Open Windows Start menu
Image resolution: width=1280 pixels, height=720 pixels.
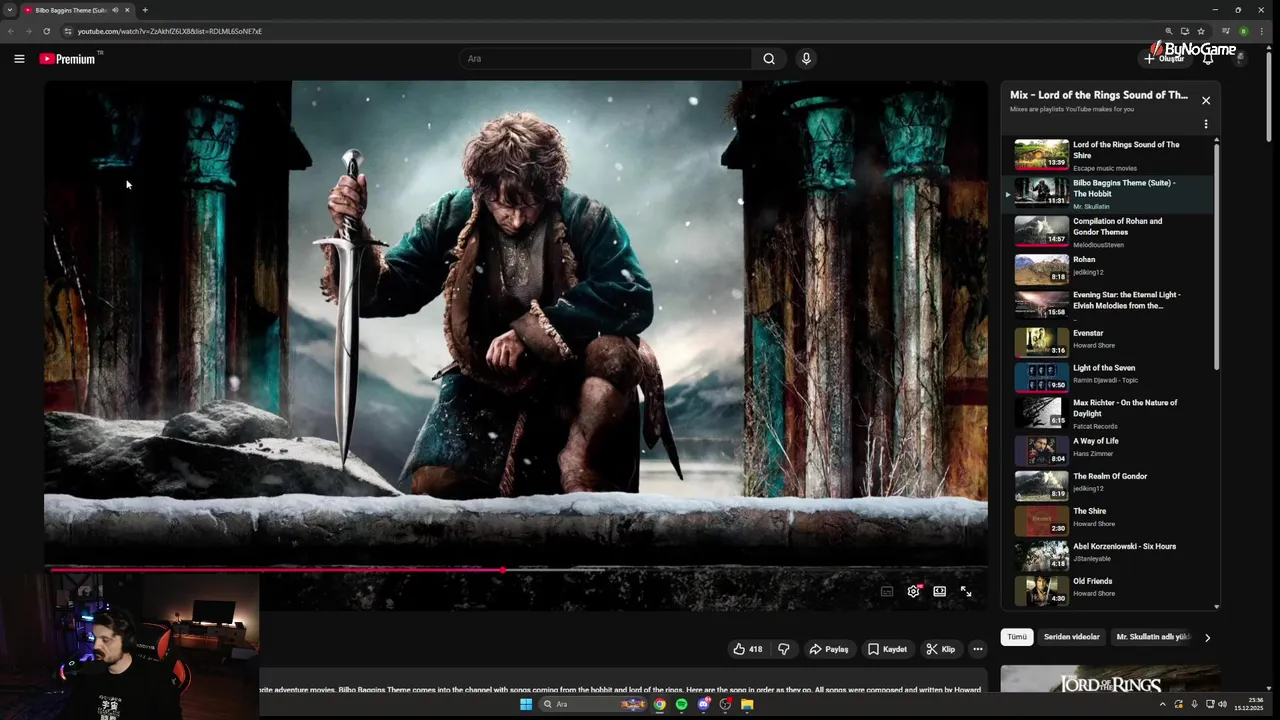tap(526, 704)
